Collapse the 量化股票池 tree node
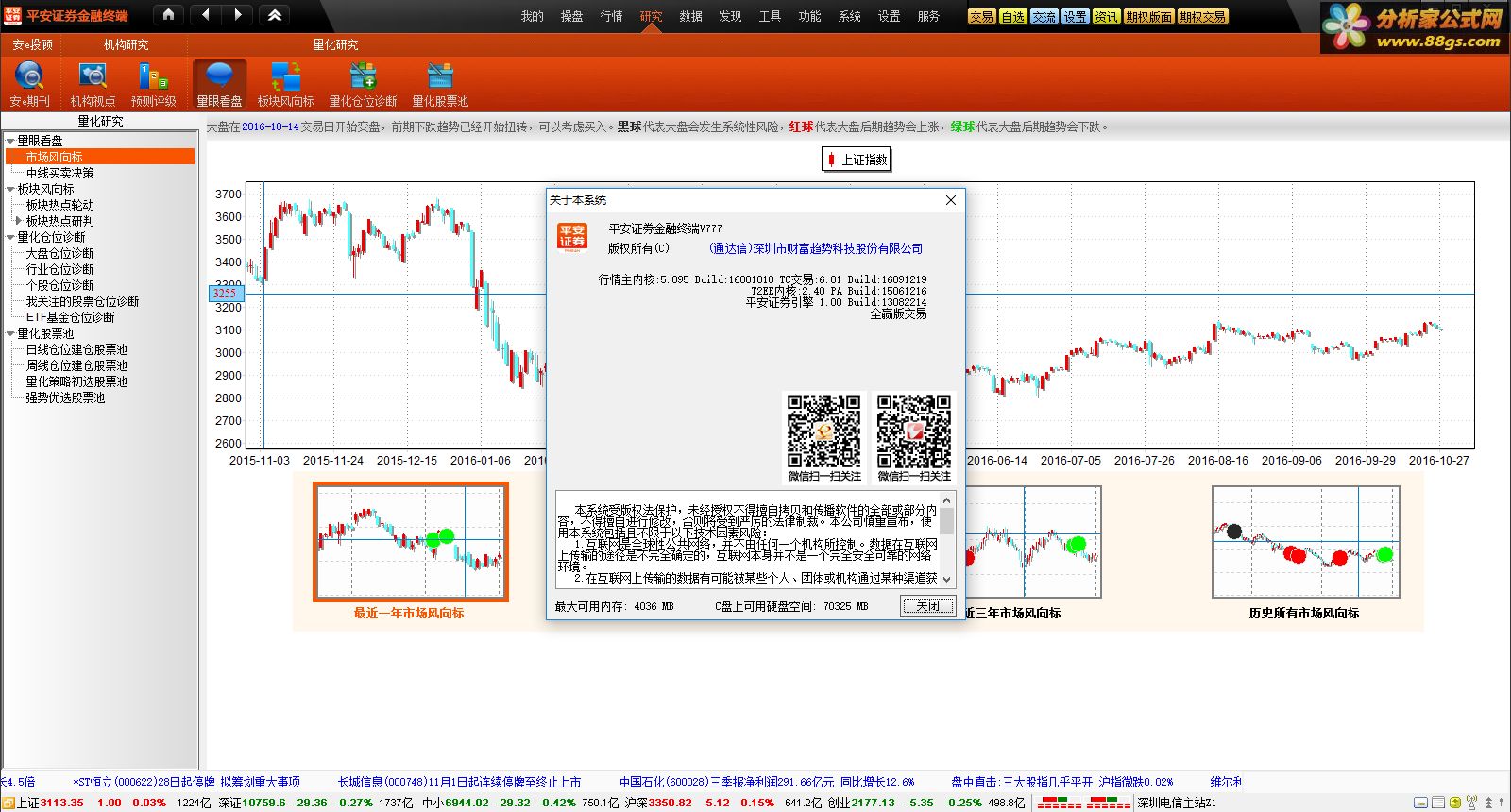Image resolution: width=1511 pixels, height=812 pixels. [x=10, y=333]
